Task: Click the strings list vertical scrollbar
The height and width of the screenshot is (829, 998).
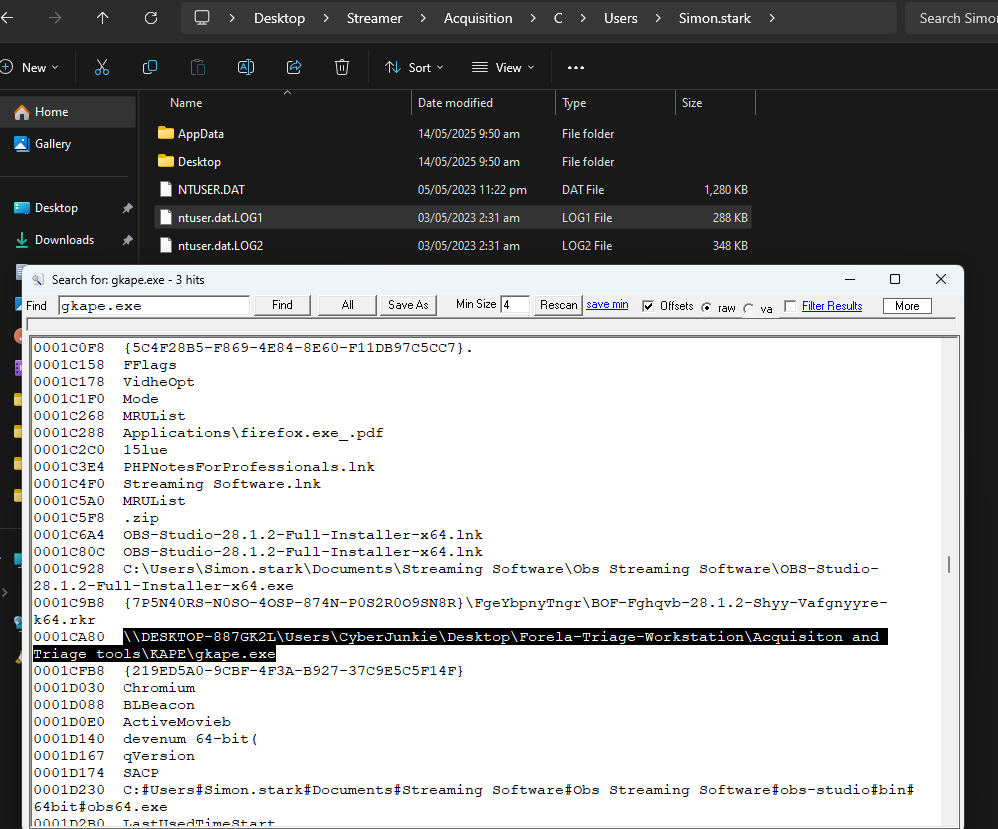Action: coord(949,565)
